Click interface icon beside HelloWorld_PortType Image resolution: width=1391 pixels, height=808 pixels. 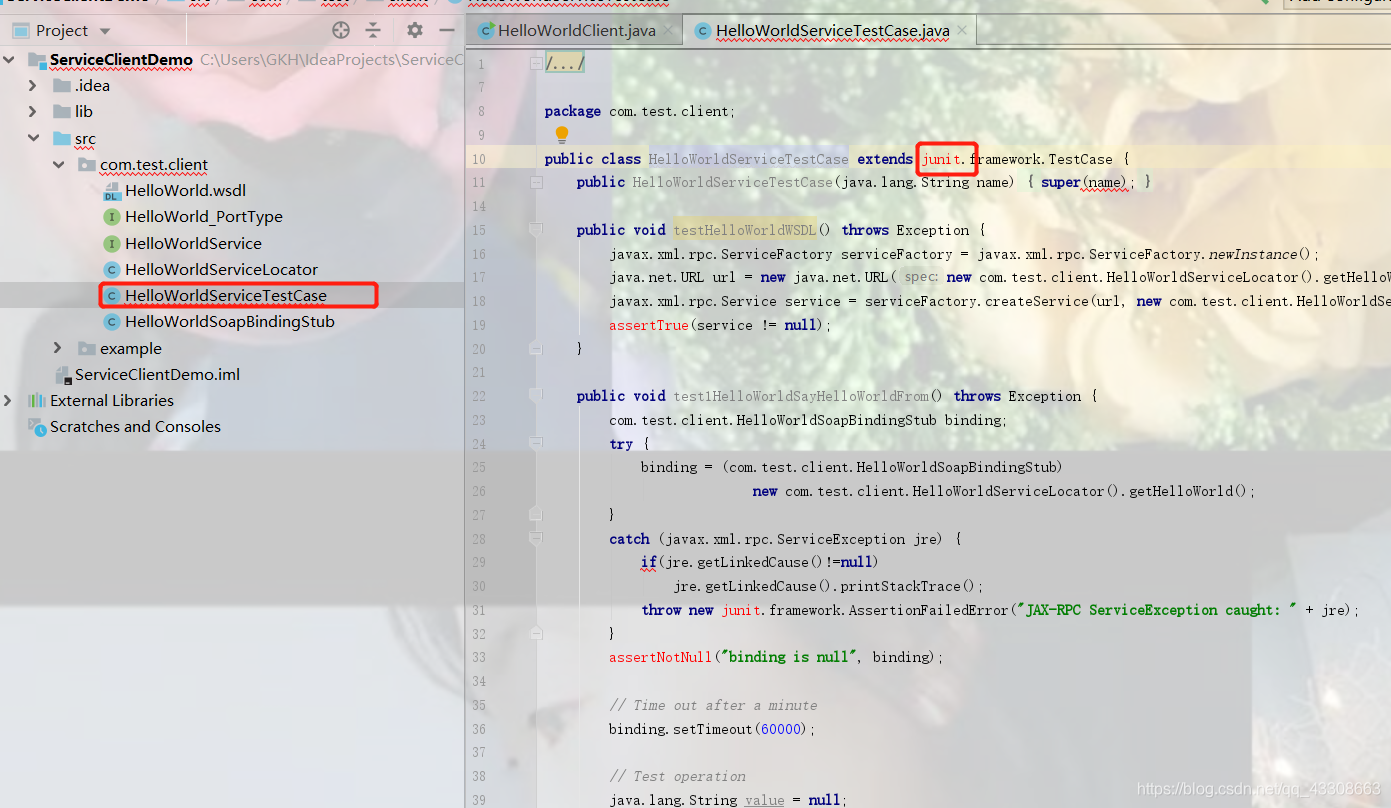click(x=112, y=217)
